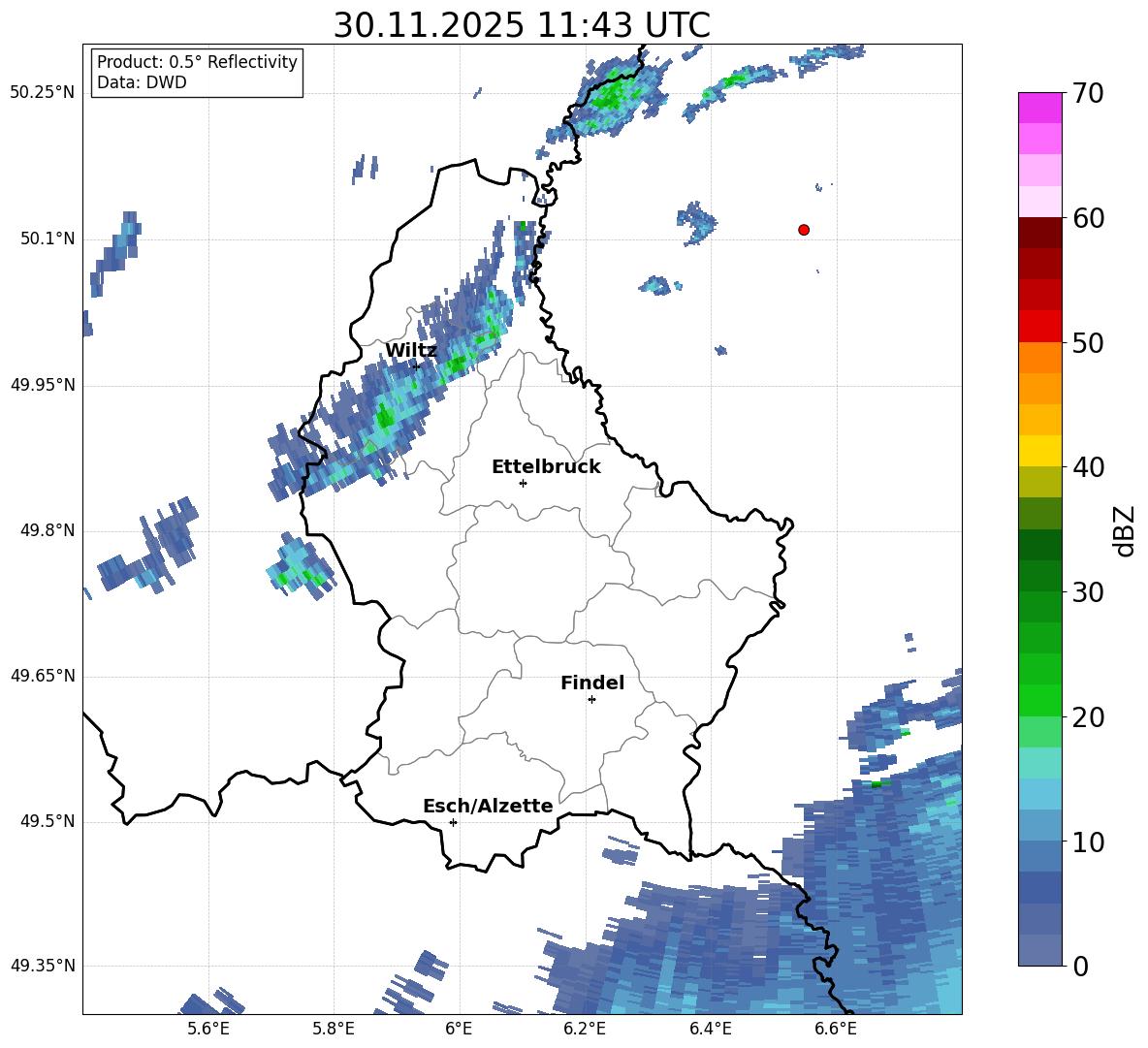Click the Wiltz station cross marker
The width and height of the screenshot is (1148, 1048).
point(417,366)
